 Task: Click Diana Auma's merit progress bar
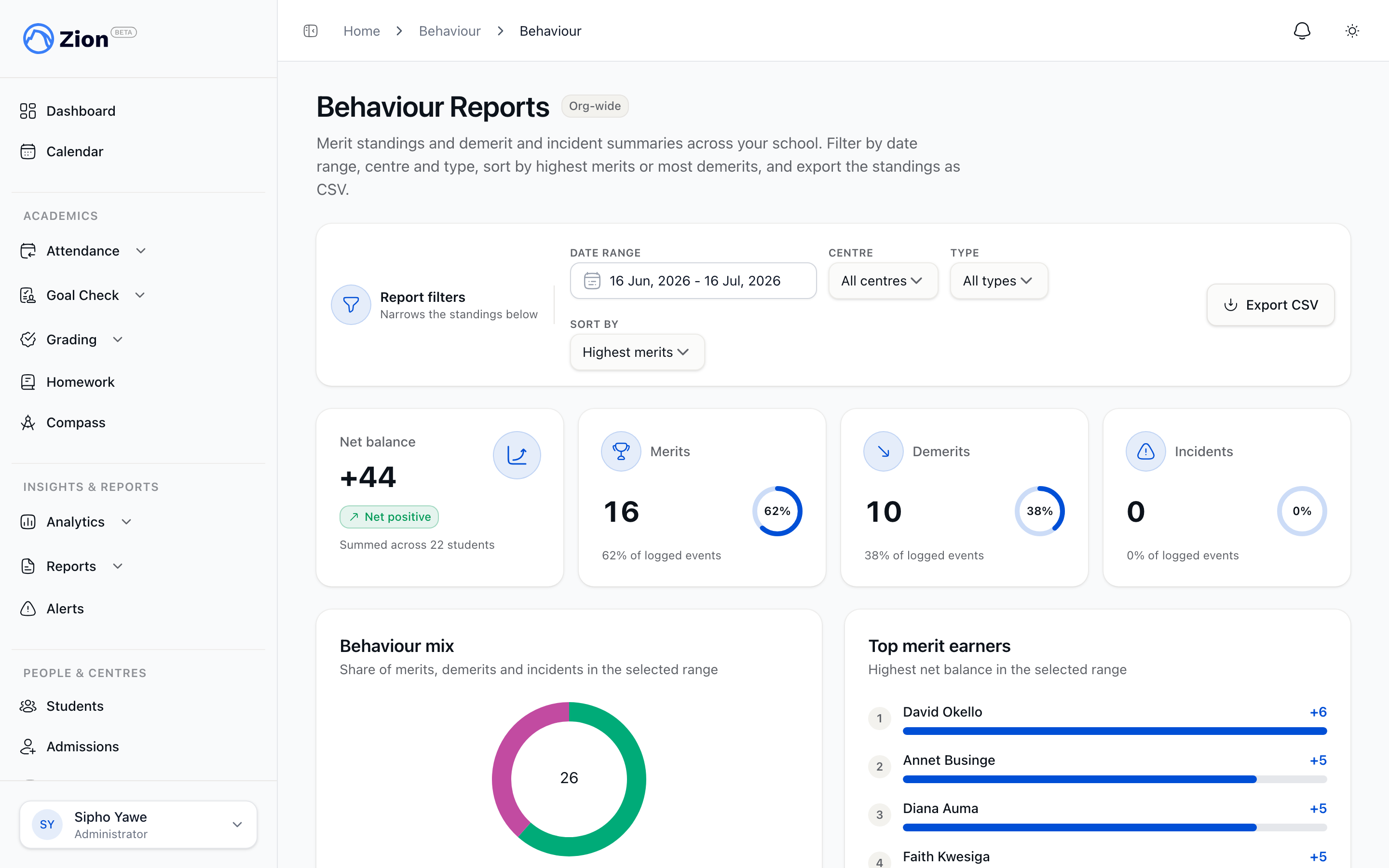pyautogui.click(x=1115, y=827)
